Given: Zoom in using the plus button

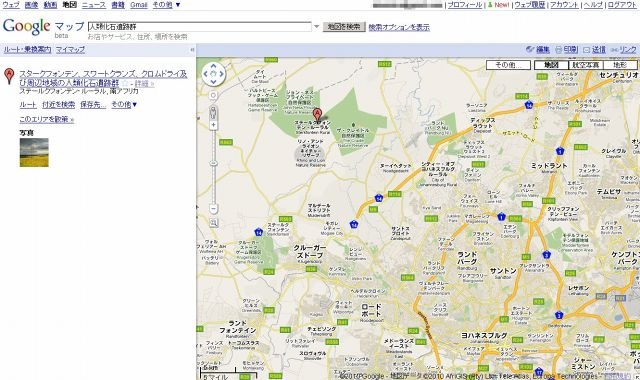Looking at the screenshot, I should [213, 125].
